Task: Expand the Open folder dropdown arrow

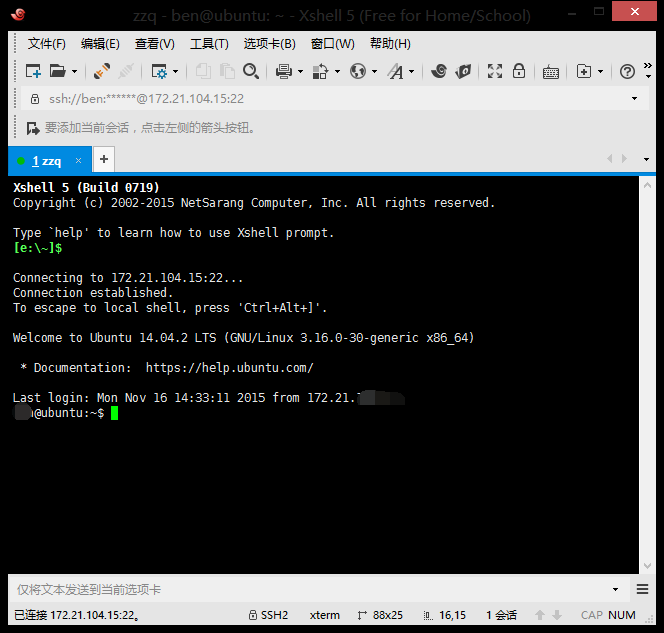Action: coord(74,72)
